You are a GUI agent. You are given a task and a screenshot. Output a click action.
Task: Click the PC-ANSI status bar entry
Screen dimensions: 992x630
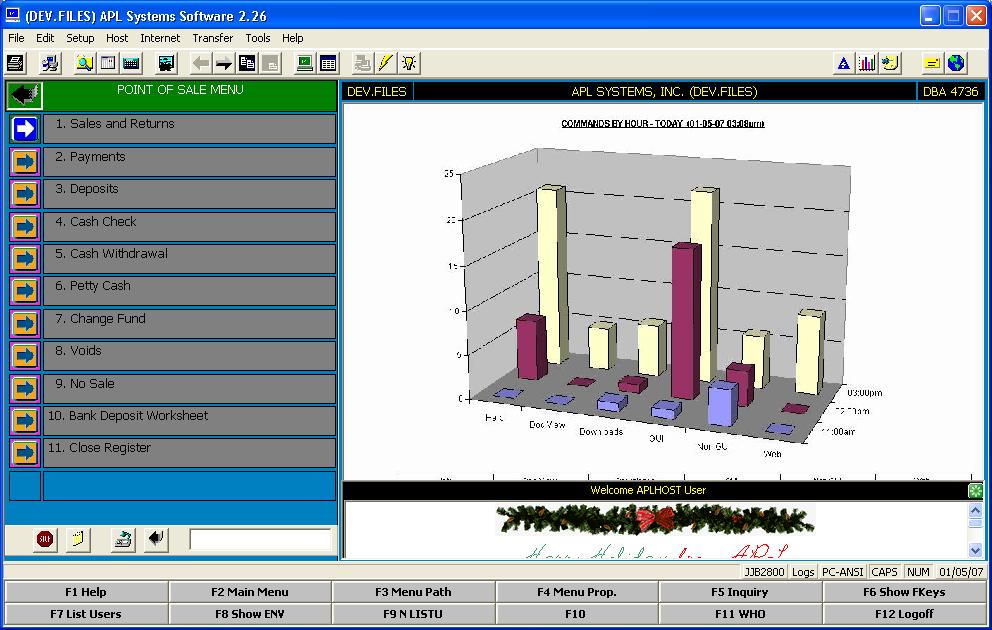[x=843, y=572]
